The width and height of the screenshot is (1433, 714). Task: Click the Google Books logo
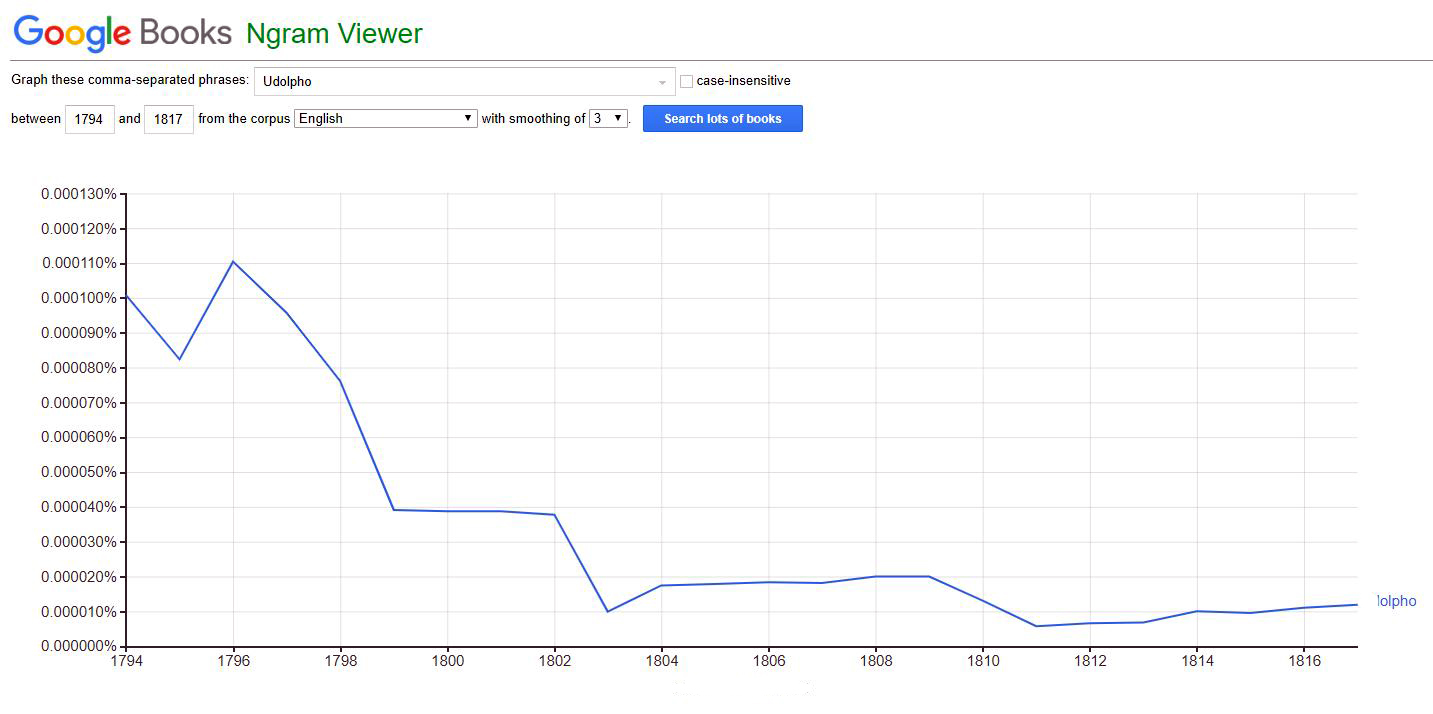tap(122, 33)
